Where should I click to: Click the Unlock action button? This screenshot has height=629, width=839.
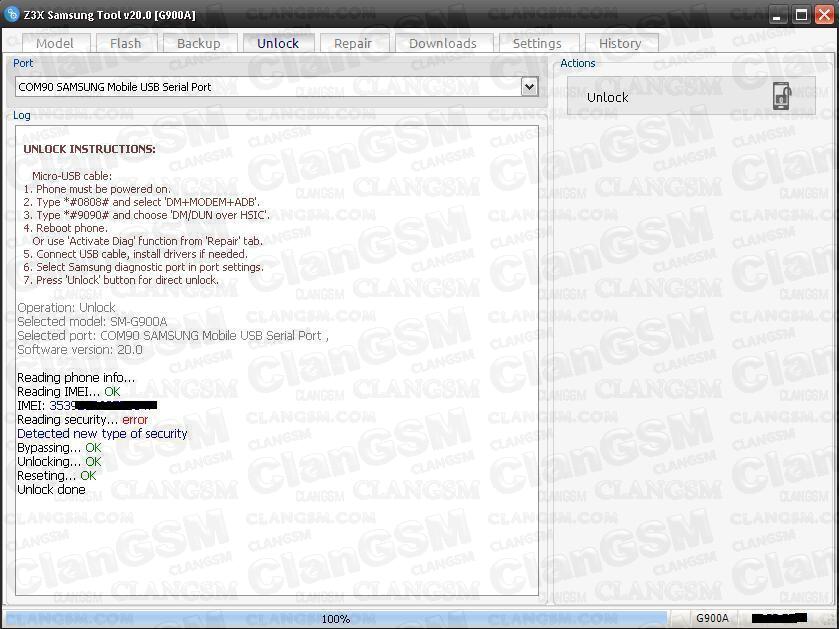click(x=691, y=96)
